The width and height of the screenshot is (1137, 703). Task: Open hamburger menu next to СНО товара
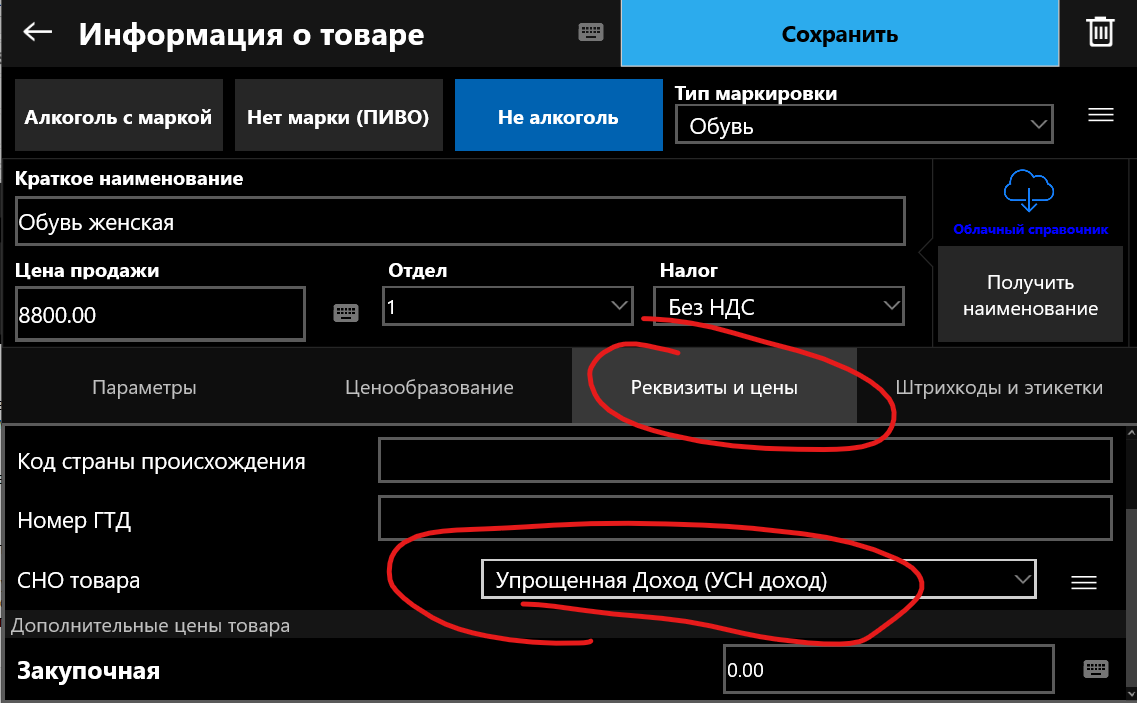[x=1084, y=582]
